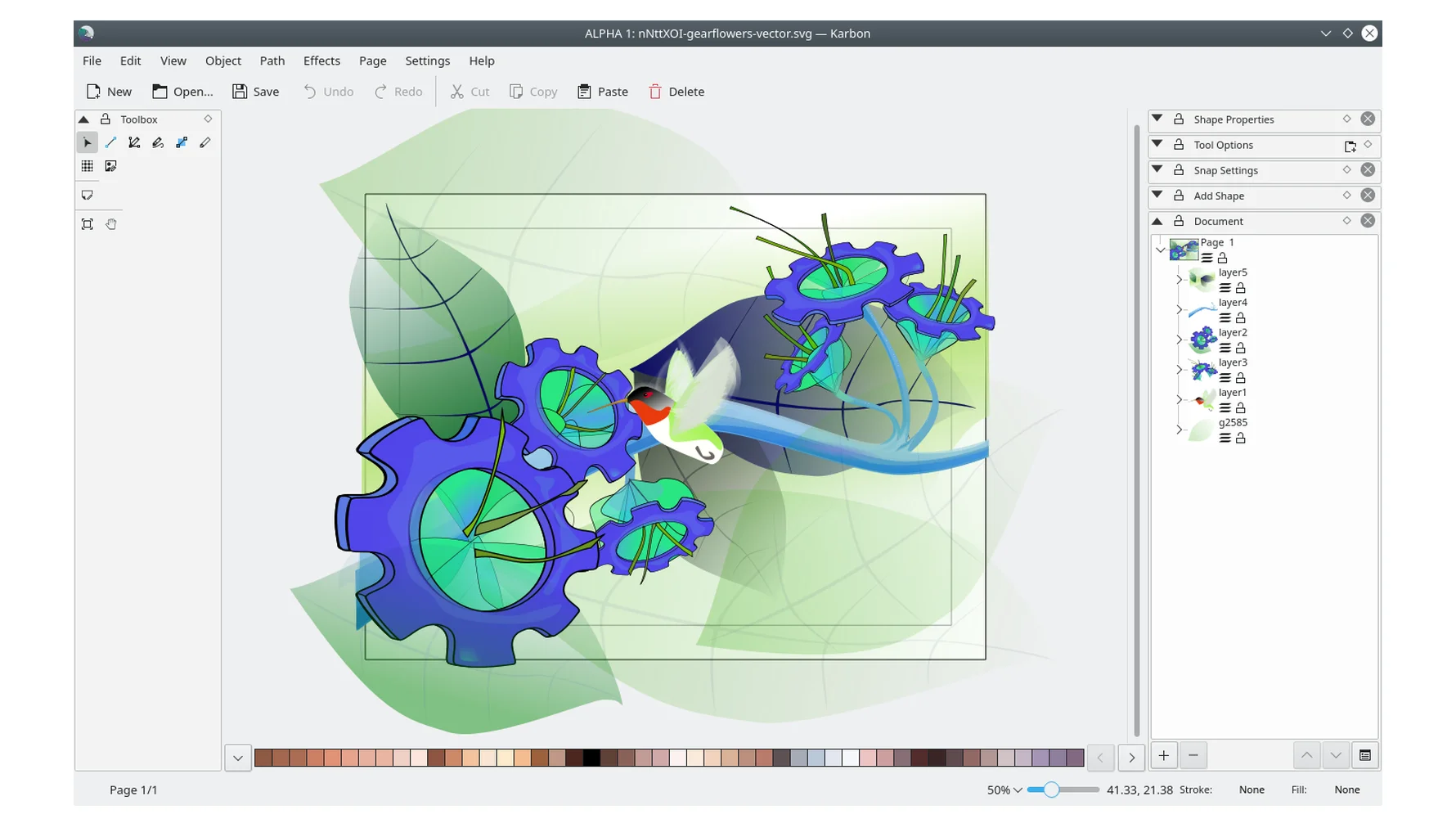
Task: Select the layer1 hummingbird thumbnail
Action: click(x=1202, y=400)
